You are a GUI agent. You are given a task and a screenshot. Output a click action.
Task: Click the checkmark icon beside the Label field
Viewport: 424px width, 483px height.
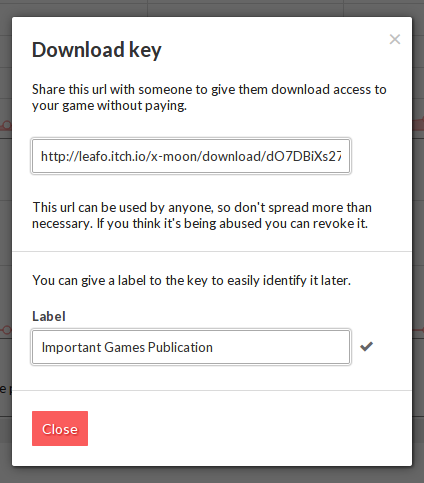[x=366, y=347]
